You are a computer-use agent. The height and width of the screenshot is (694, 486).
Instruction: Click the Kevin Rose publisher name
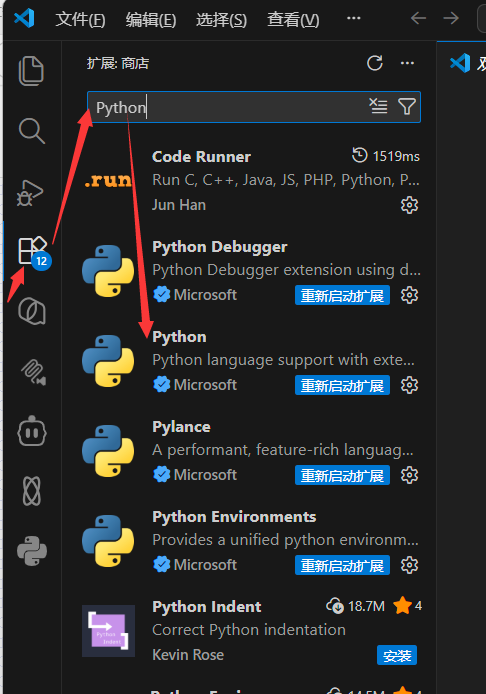(188, 655)
